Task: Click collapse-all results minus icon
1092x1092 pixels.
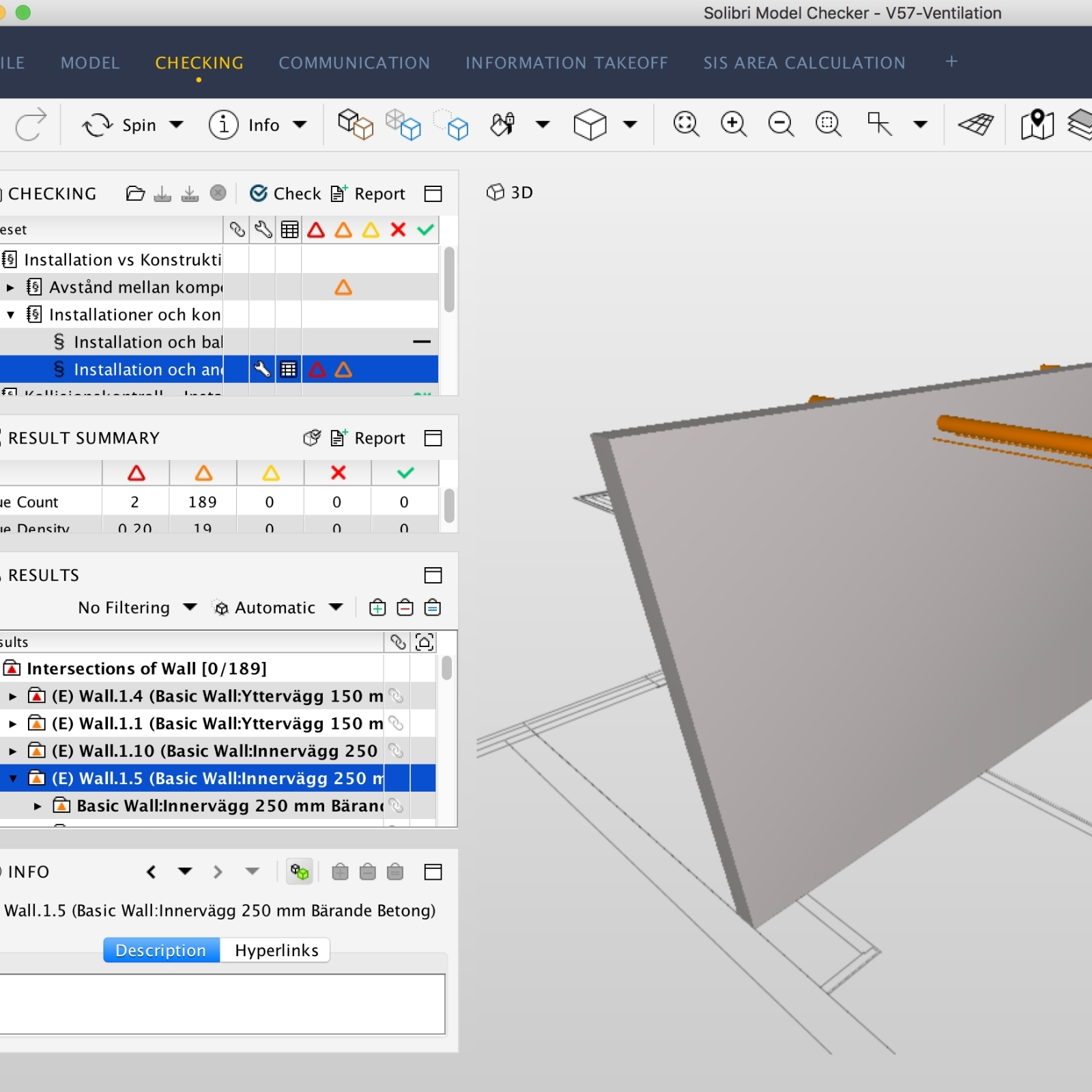Action: pos(405,607)
